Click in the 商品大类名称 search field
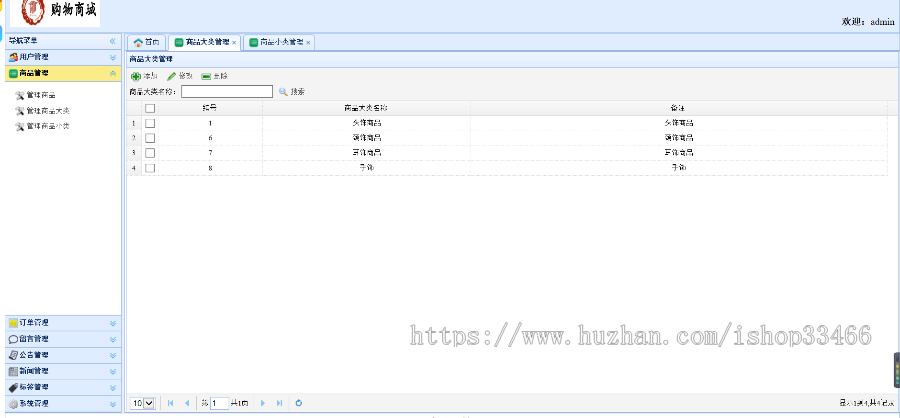The image size is (900, 418). tap(227, 92)
